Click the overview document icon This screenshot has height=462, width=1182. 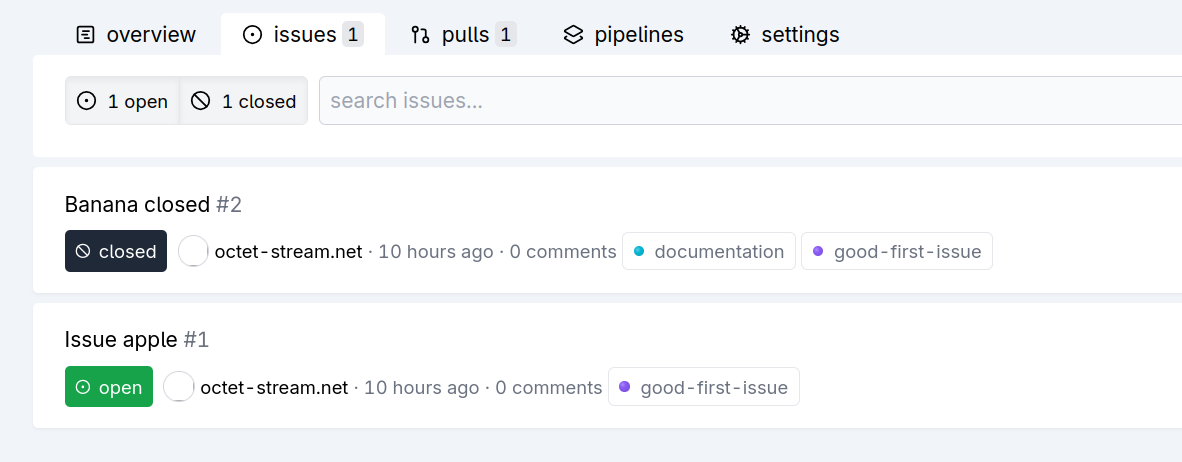pos(86,35)
